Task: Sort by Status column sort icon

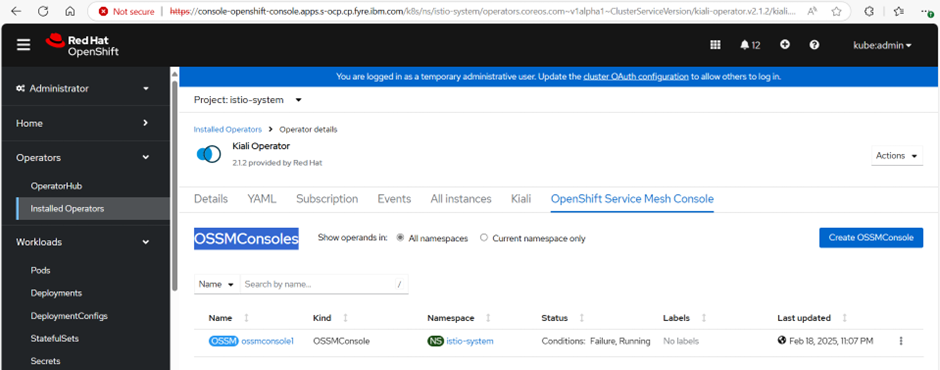Action: [x=582, y=318]
